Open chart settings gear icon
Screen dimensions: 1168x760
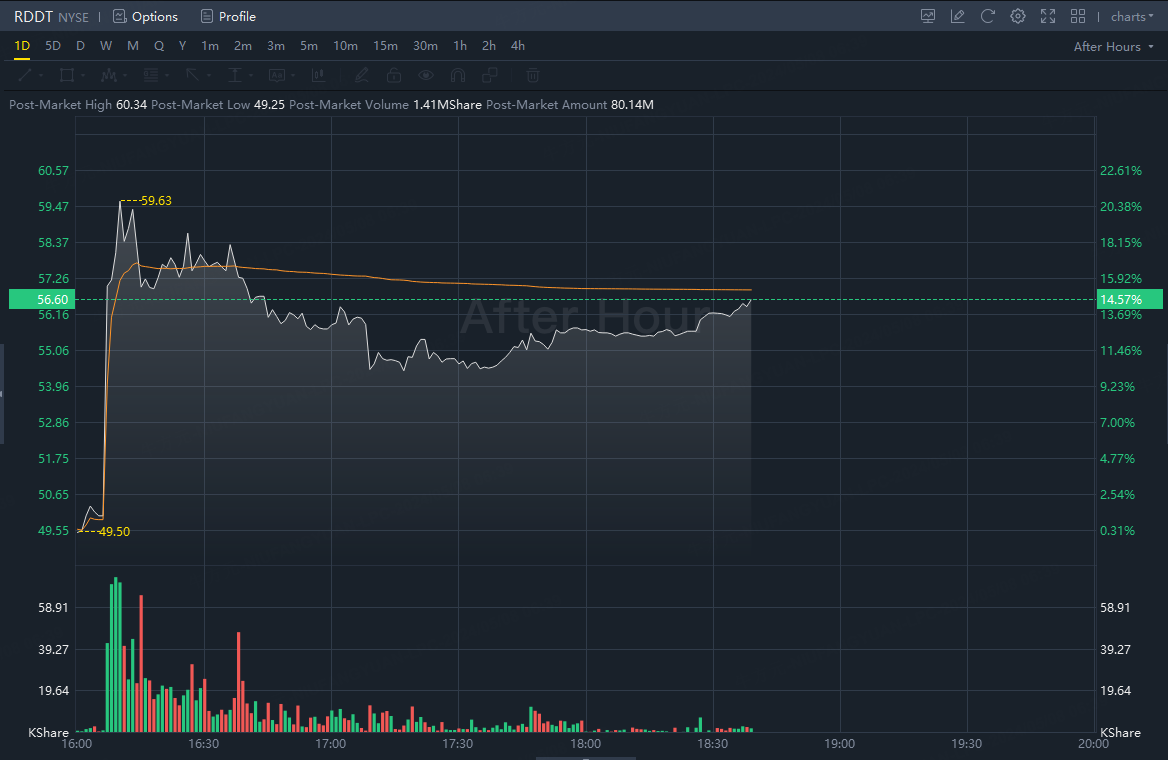(x=1018, y=16)
